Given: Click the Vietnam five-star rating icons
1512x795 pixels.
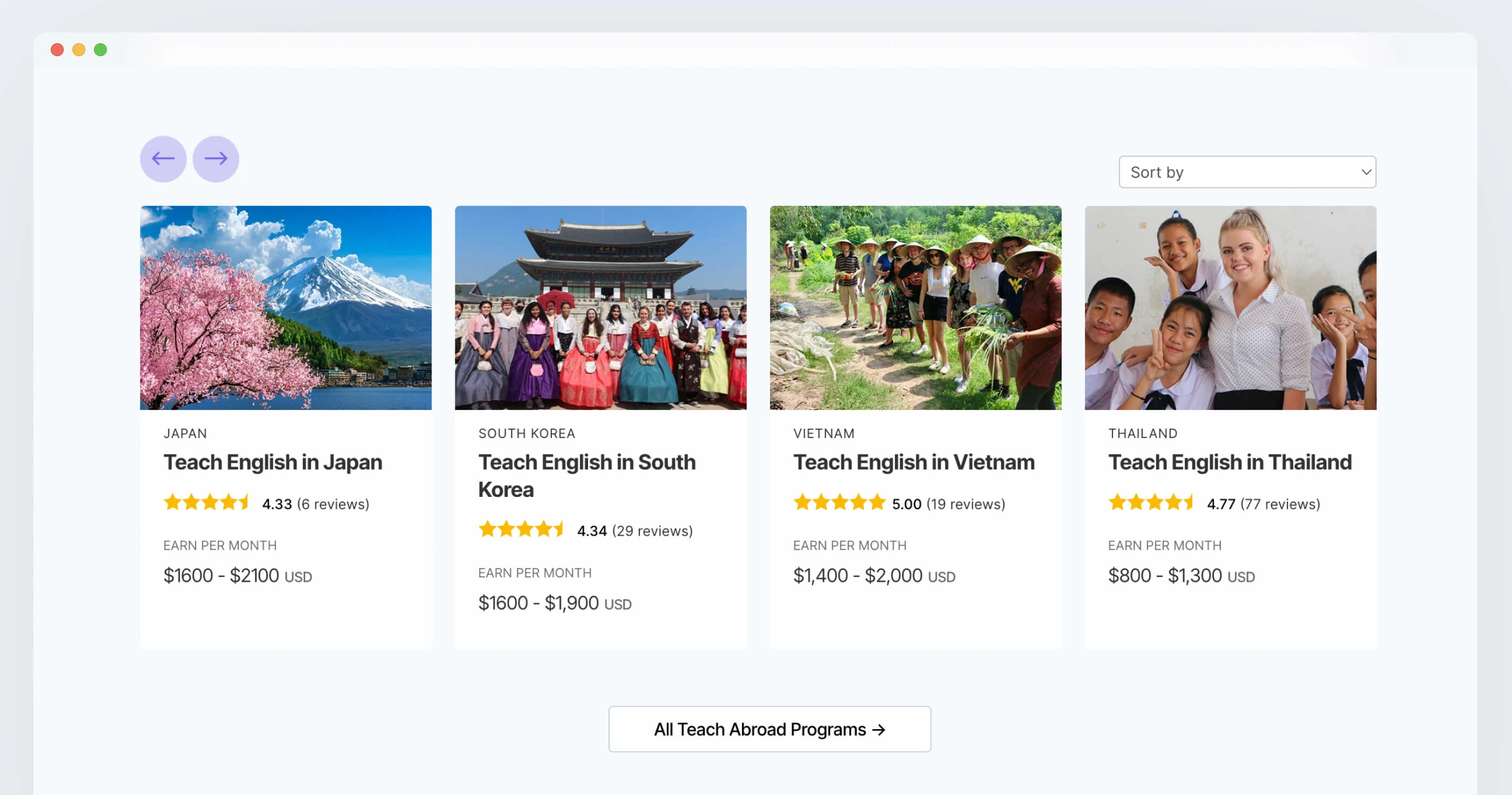Looking at the screenshot, I should (839, 503).
